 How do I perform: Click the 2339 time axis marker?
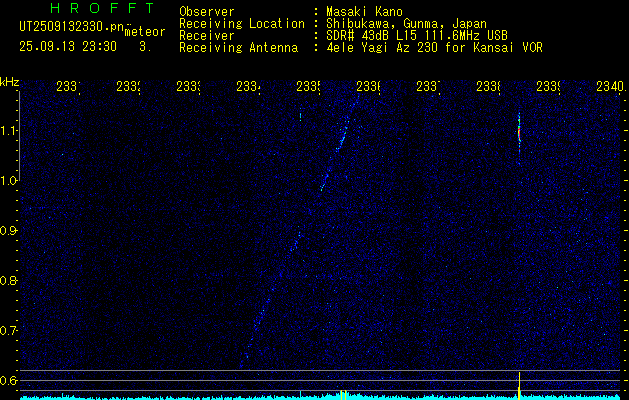click(x=548, y=87)
